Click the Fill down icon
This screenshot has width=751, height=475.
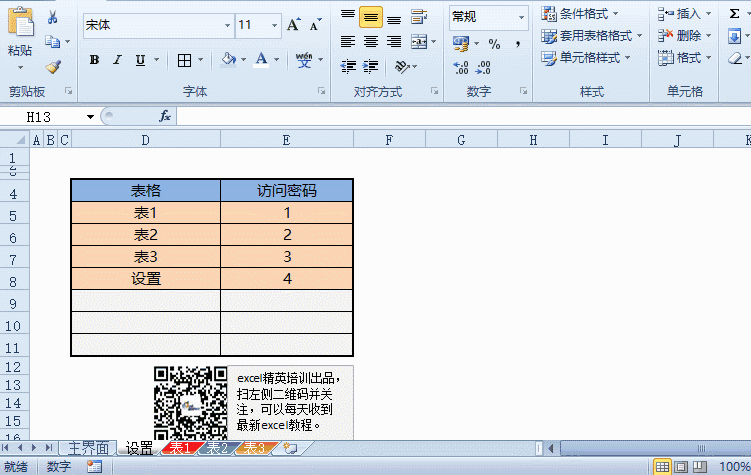tap(734, 36)
